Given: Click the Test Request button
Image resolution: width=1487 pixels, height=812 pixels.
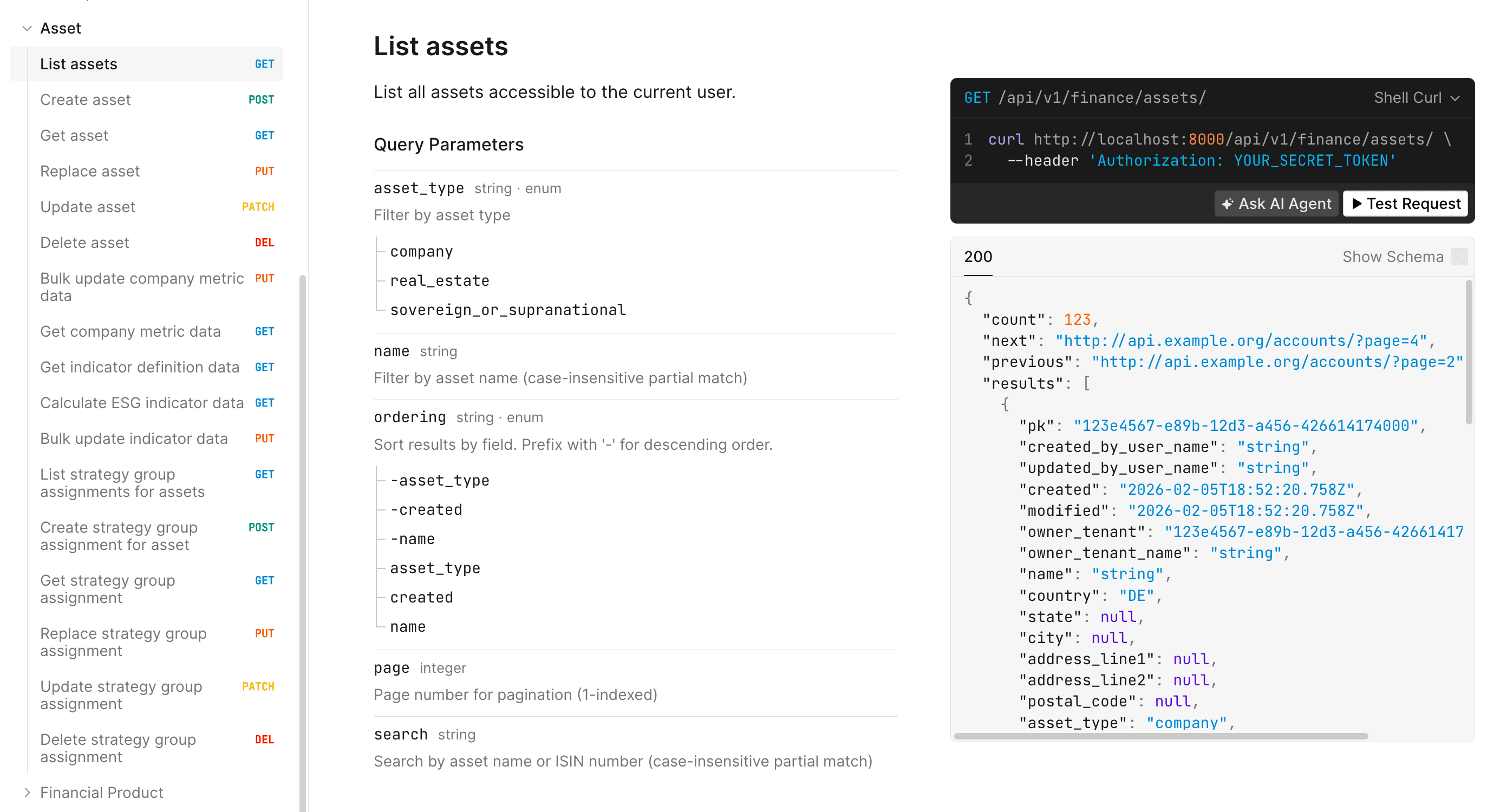Looking at the screenshot, I should pos(1405,203).
